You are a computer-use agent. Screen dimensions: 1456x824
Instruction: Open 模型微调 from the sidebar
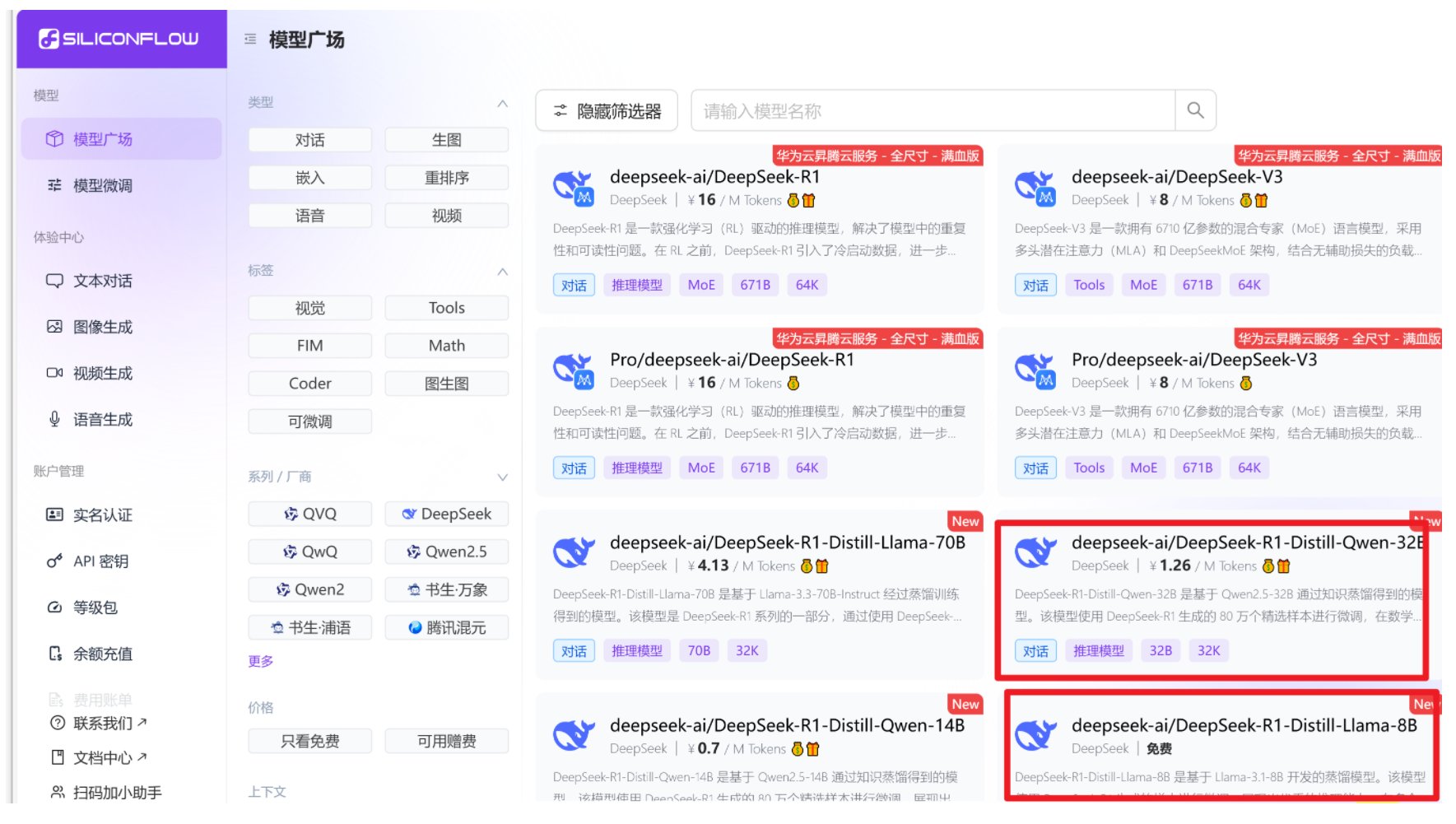pyautogui.click(x=99, y=185)
